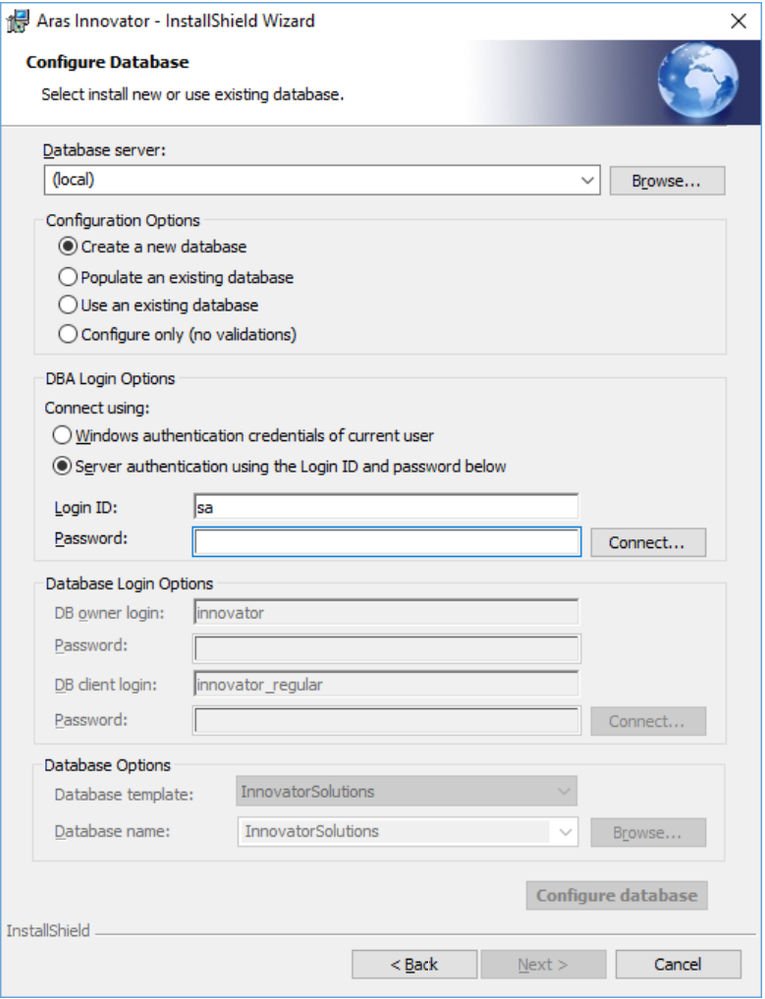
Task: Choose Windows authentication credentials of current user
Action: [63, 436]
